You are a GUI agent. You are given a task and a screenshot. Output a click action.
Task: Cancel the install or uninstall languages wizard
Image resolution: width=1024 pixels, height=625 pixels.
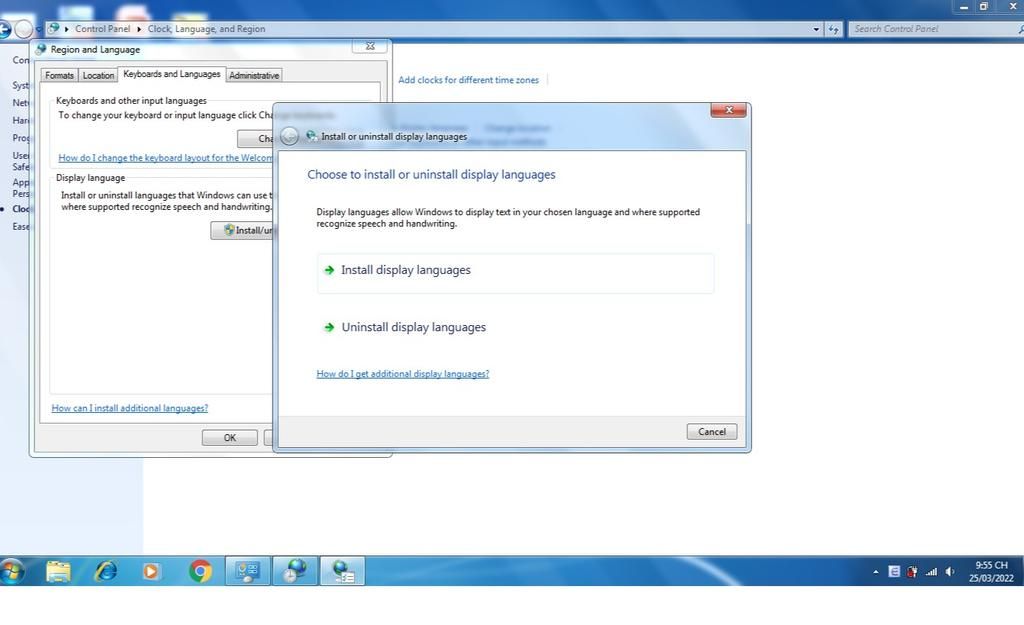(x=712, y=432)
